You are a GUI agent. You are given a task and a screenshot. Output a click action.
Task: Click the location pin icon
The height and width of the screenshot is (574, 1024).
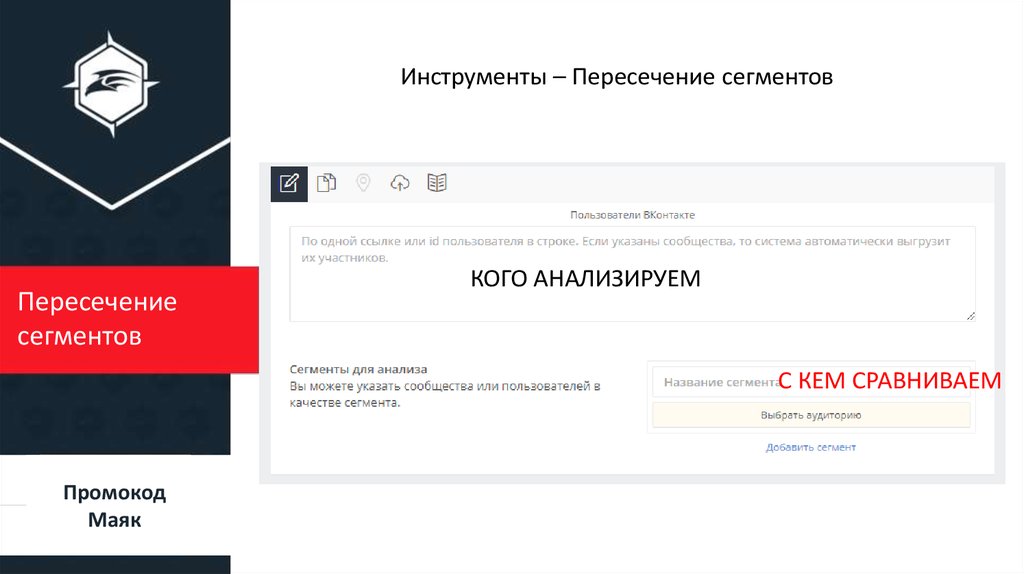[363, 183]
